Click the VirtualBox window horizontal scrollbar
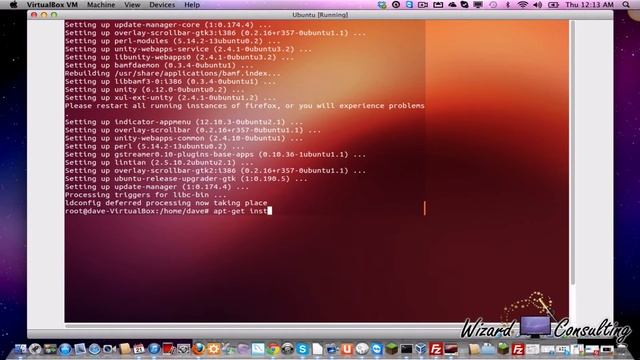The image size is (640, 360). [x=263, y=326]
